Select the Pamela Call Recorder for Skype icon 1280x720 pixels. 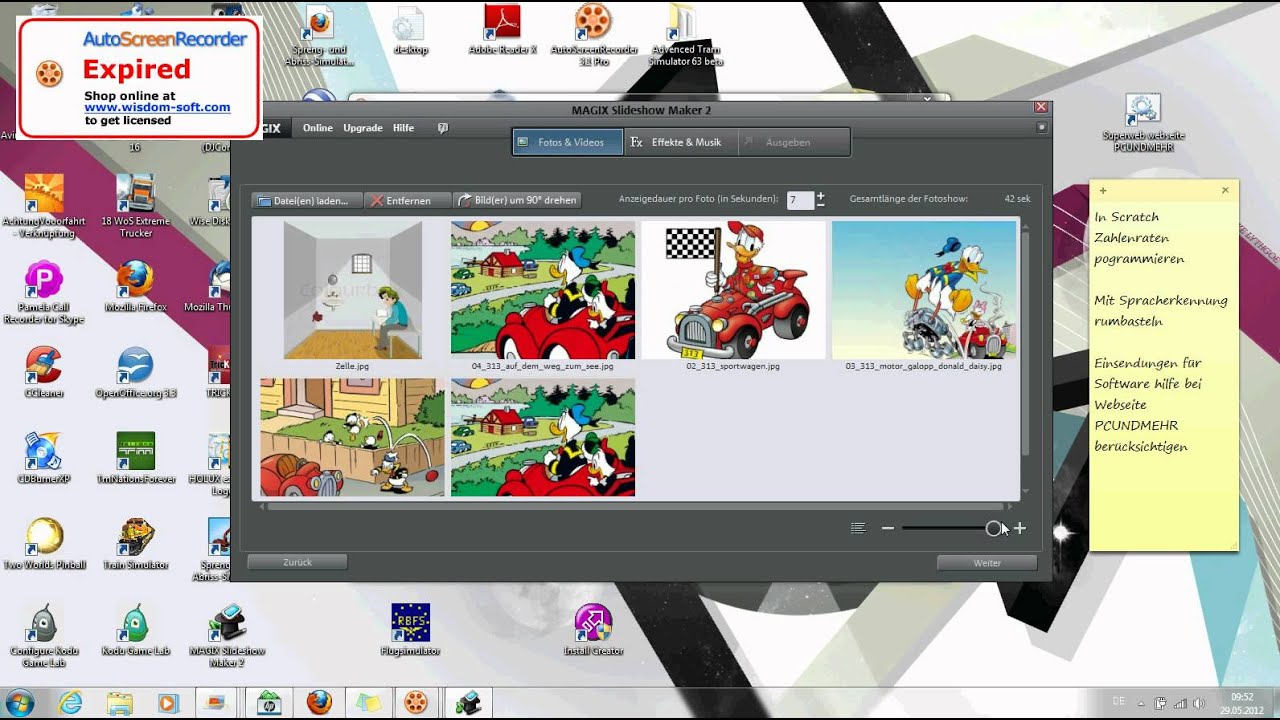coord(43,293)
